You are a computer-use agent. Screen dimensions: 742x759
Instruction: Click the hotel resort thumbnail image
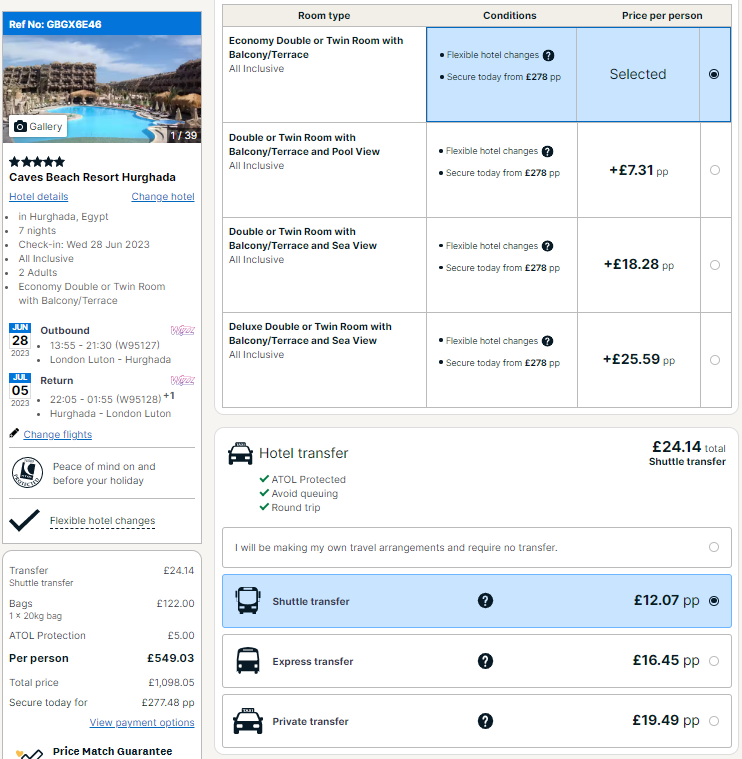click(x=102, y=89)
